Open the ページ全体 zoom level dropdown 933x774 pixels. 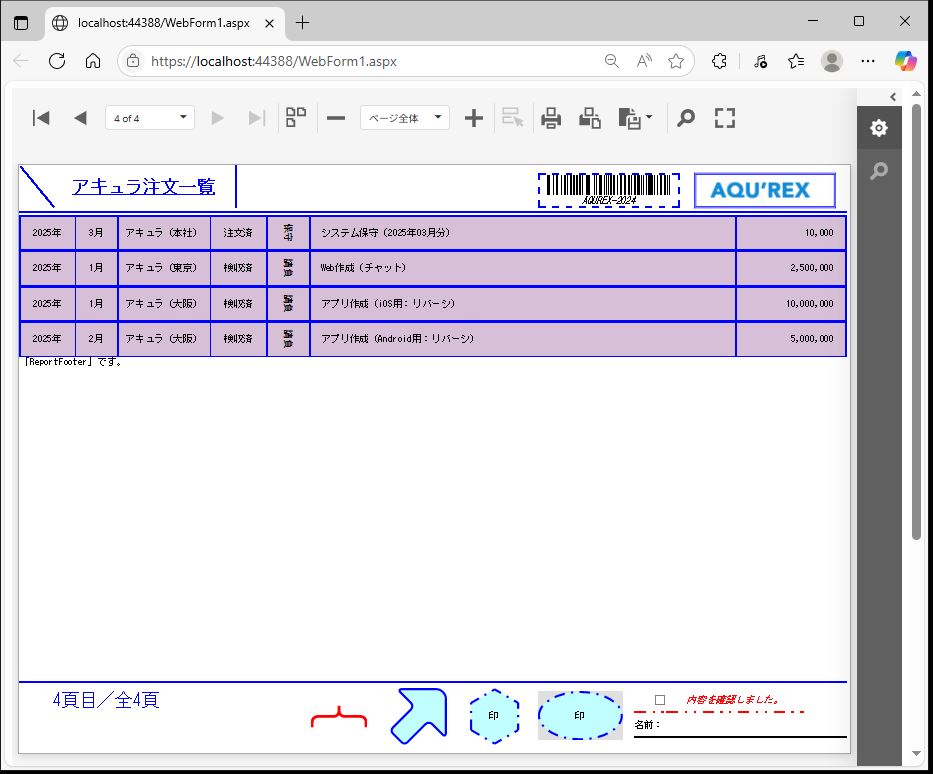point(405,118)
